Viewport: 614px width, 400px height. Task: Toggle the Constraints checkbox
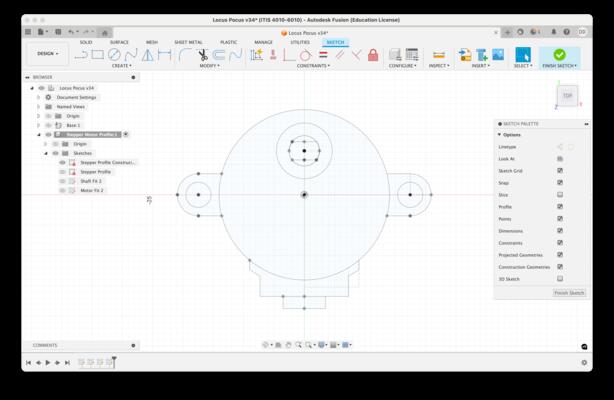pyautogui.click(x=560, y=243)
